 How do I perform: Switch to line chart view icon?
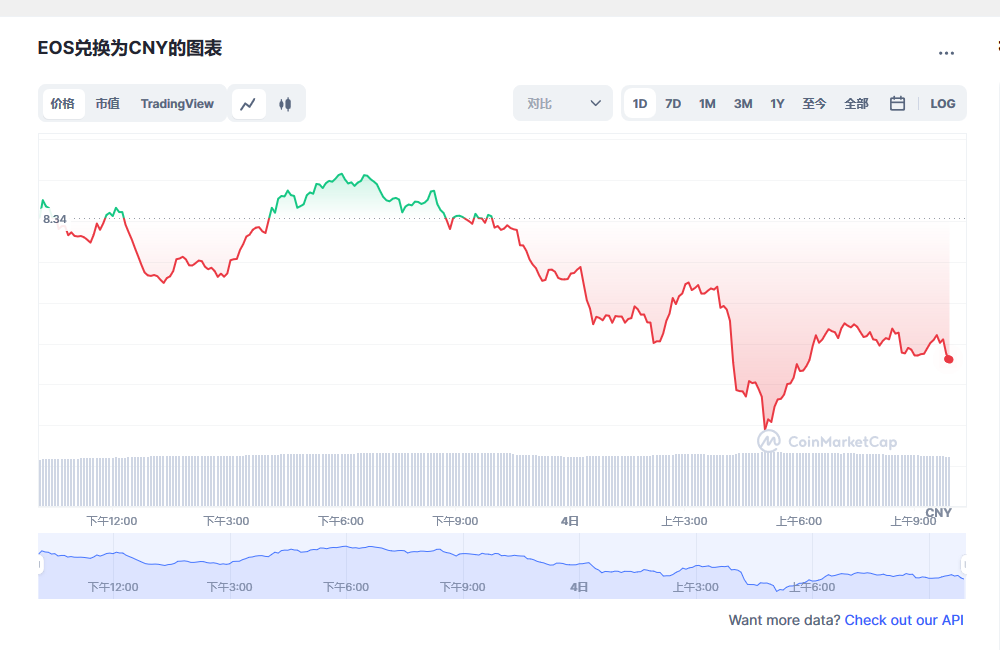[x=248, y=104]
